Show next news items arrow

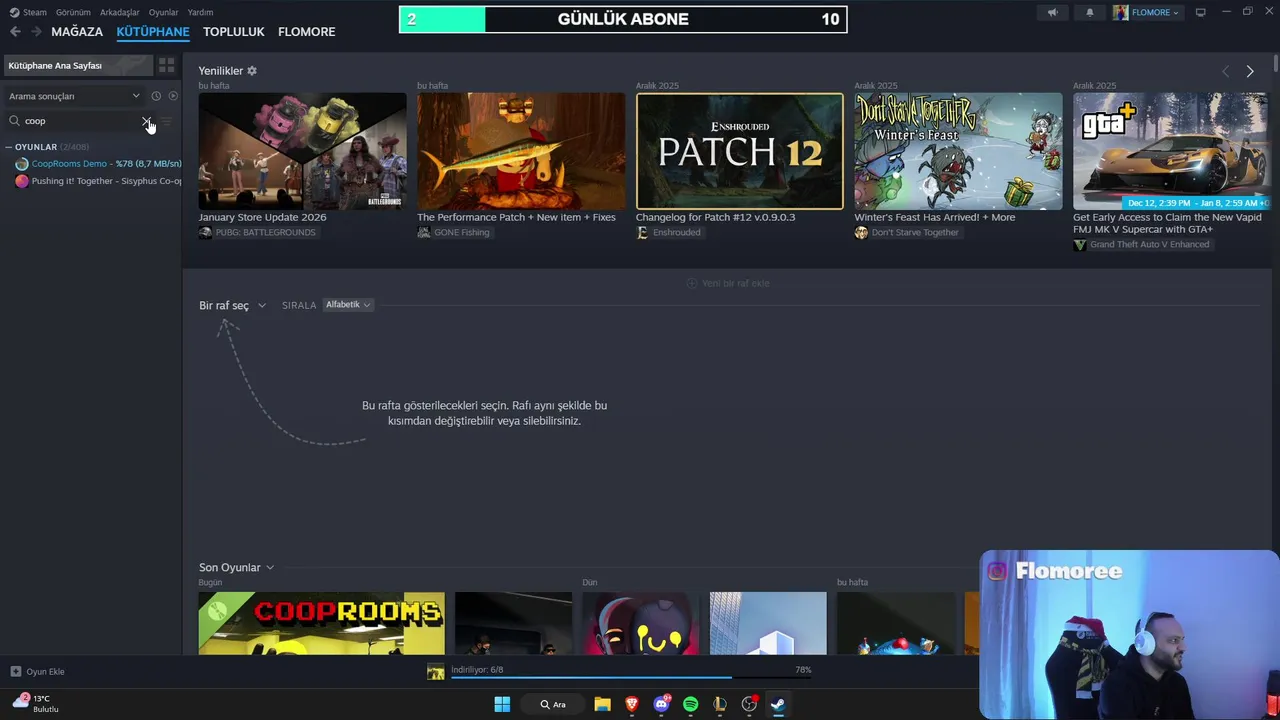point(1250,71)
